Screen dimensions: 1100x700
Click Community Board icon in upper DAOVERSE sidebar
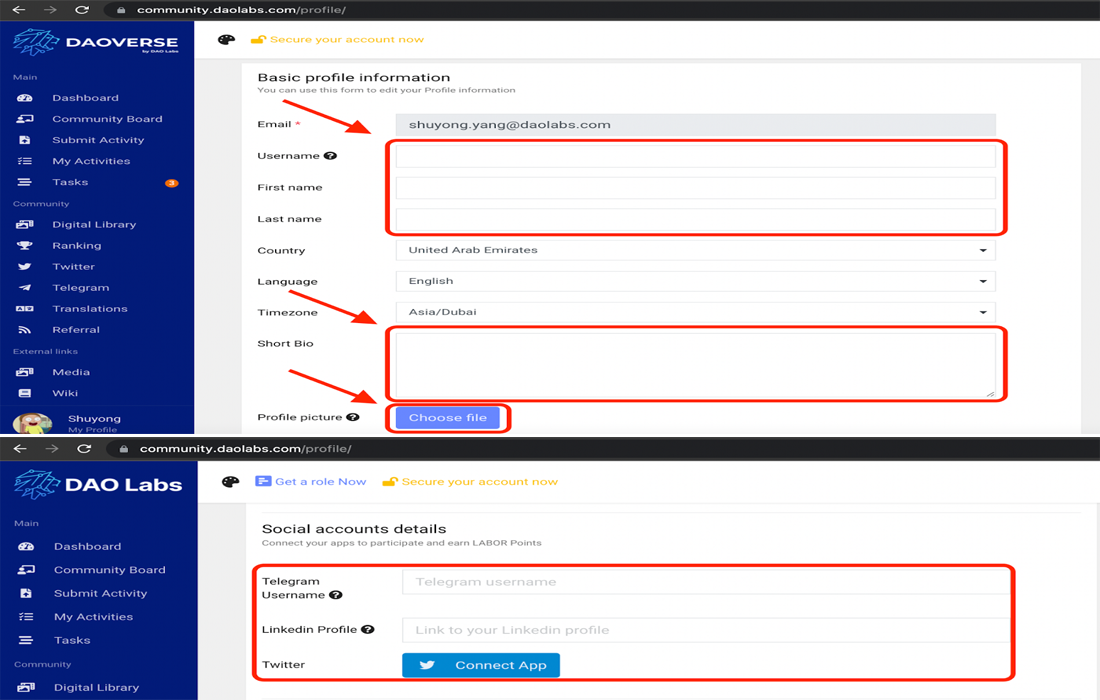point(25,119)
